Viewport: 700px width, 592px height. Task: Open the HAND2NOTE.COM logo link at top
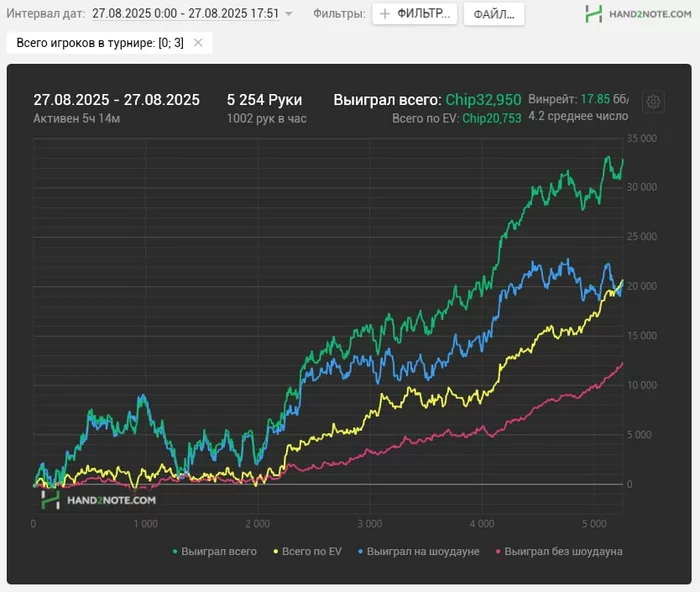click(638, 14)
